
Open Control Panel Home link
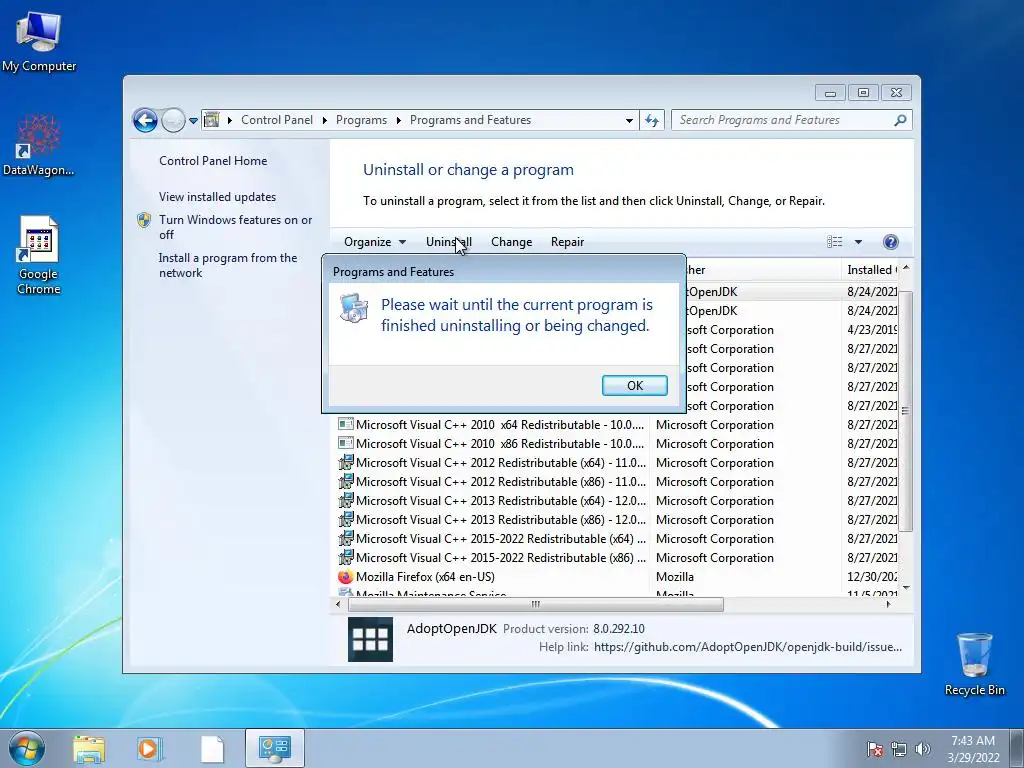(213, 161)
